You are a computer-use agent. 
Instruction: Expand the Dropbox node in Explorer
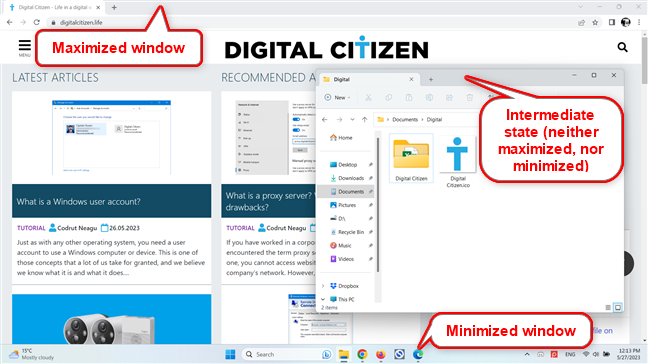323,286
